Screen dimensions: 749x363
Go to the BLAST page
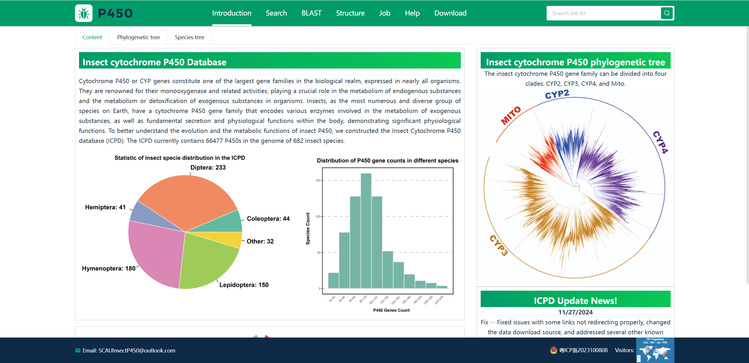[x=311, y=13]
